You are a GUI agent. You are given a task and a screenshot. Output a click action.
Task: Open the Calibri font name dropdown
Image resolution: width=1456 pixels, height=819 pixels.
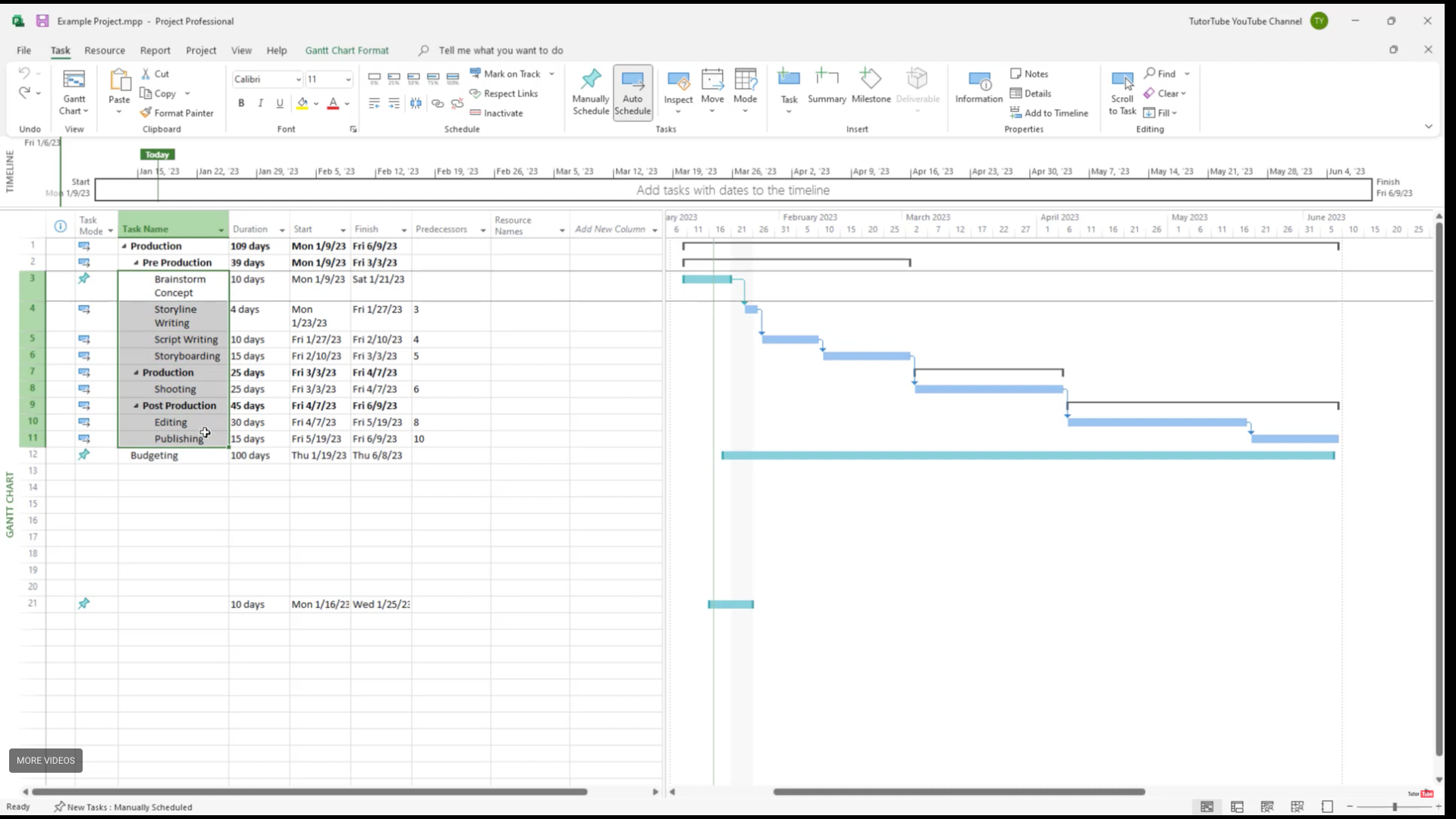[298, 80]
